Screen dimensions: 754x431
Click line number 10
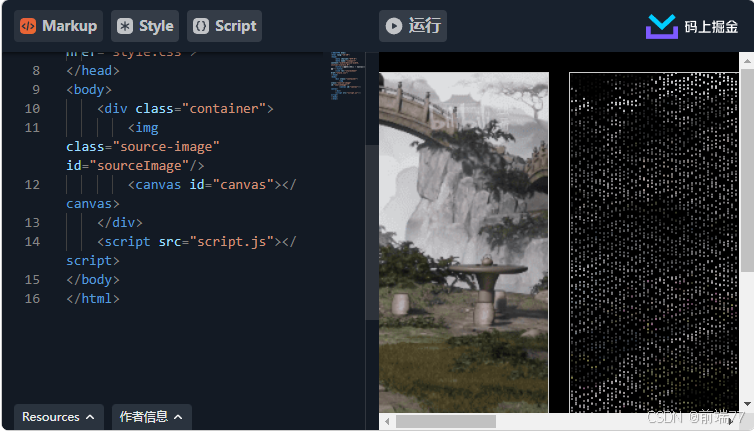tap(32, 109)
